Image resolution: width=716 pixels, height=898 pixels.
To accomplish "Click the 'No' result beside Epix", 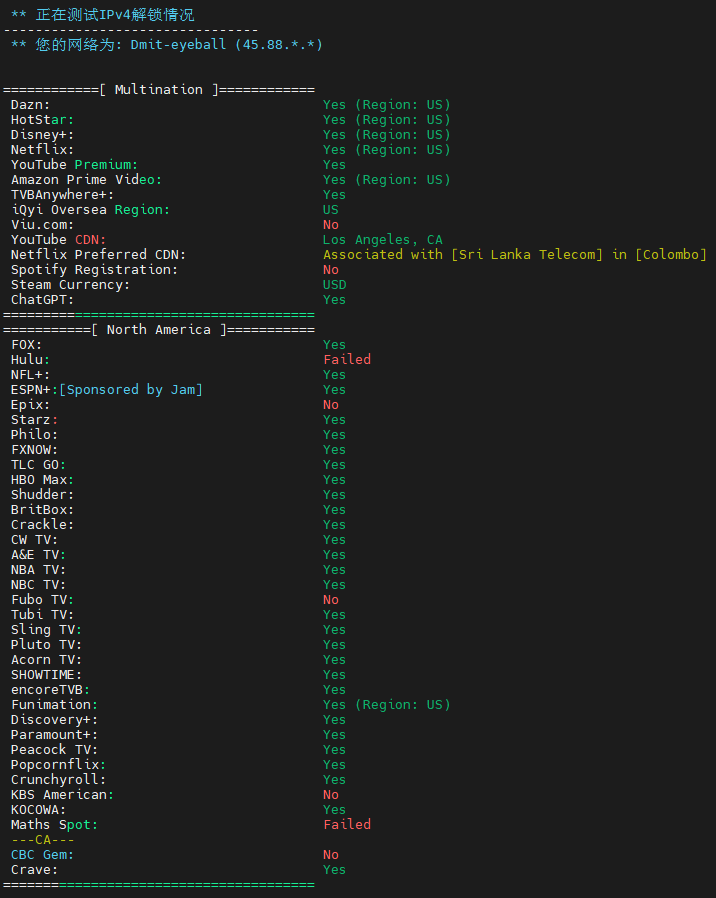I will pos(331,405).
